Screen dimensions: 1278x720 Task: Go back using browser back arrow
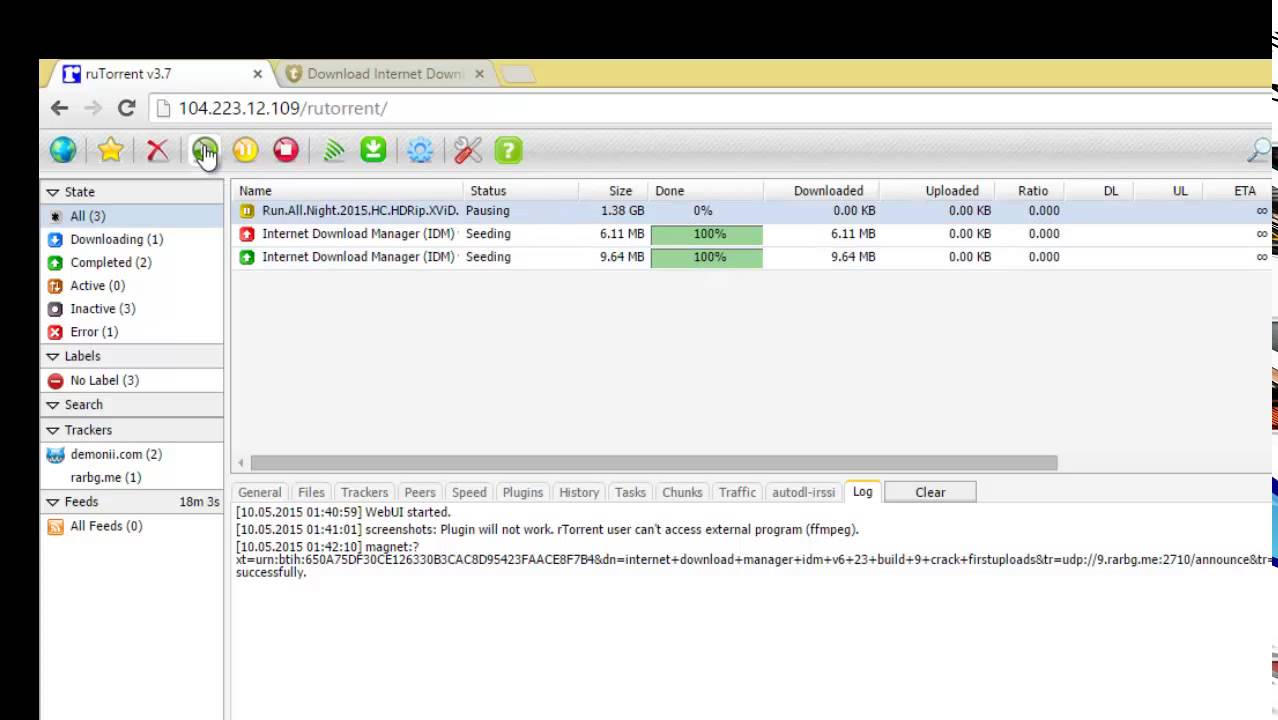60,108
